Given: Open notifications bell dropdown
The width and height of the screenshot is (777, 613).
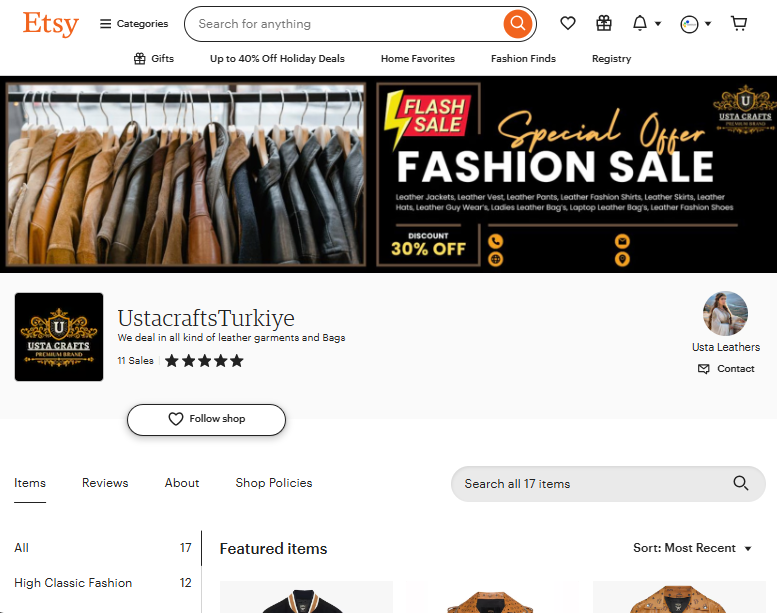Looking at the screenshot, I should 646,23.
